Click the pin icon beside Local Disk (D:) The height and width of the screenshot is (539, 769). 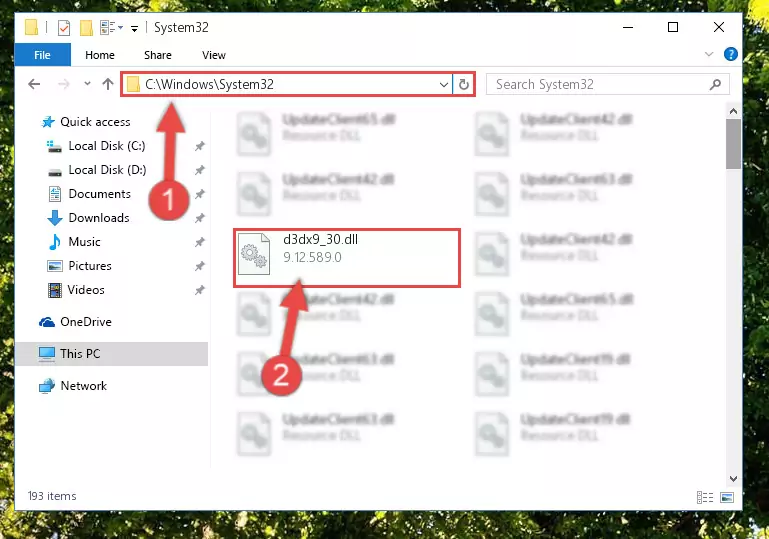[200, 170]
